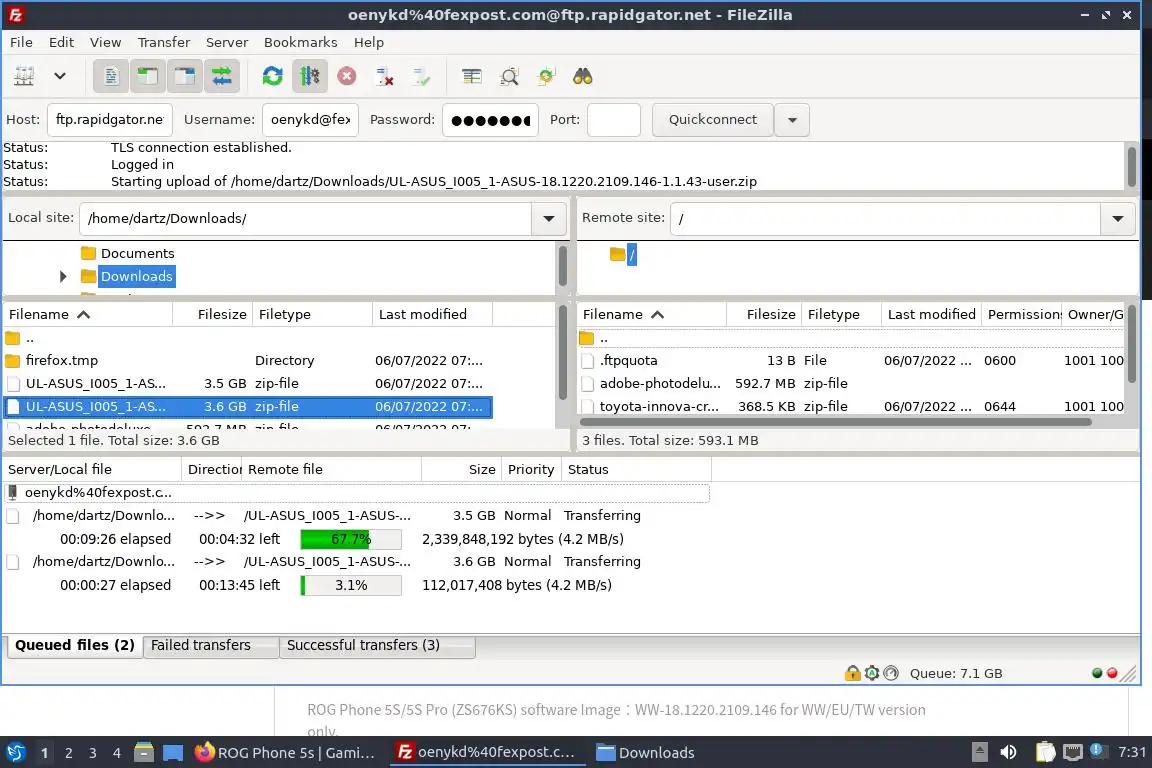The width and height of the screenshot is (1152, 768).
Task: Open the View menu
Action: (105, 43)
